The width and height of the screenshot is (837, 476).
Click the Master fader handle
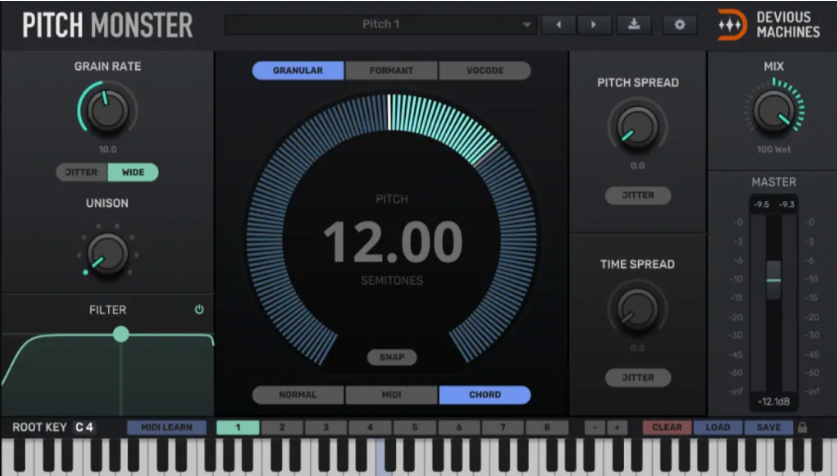point(773,280)
